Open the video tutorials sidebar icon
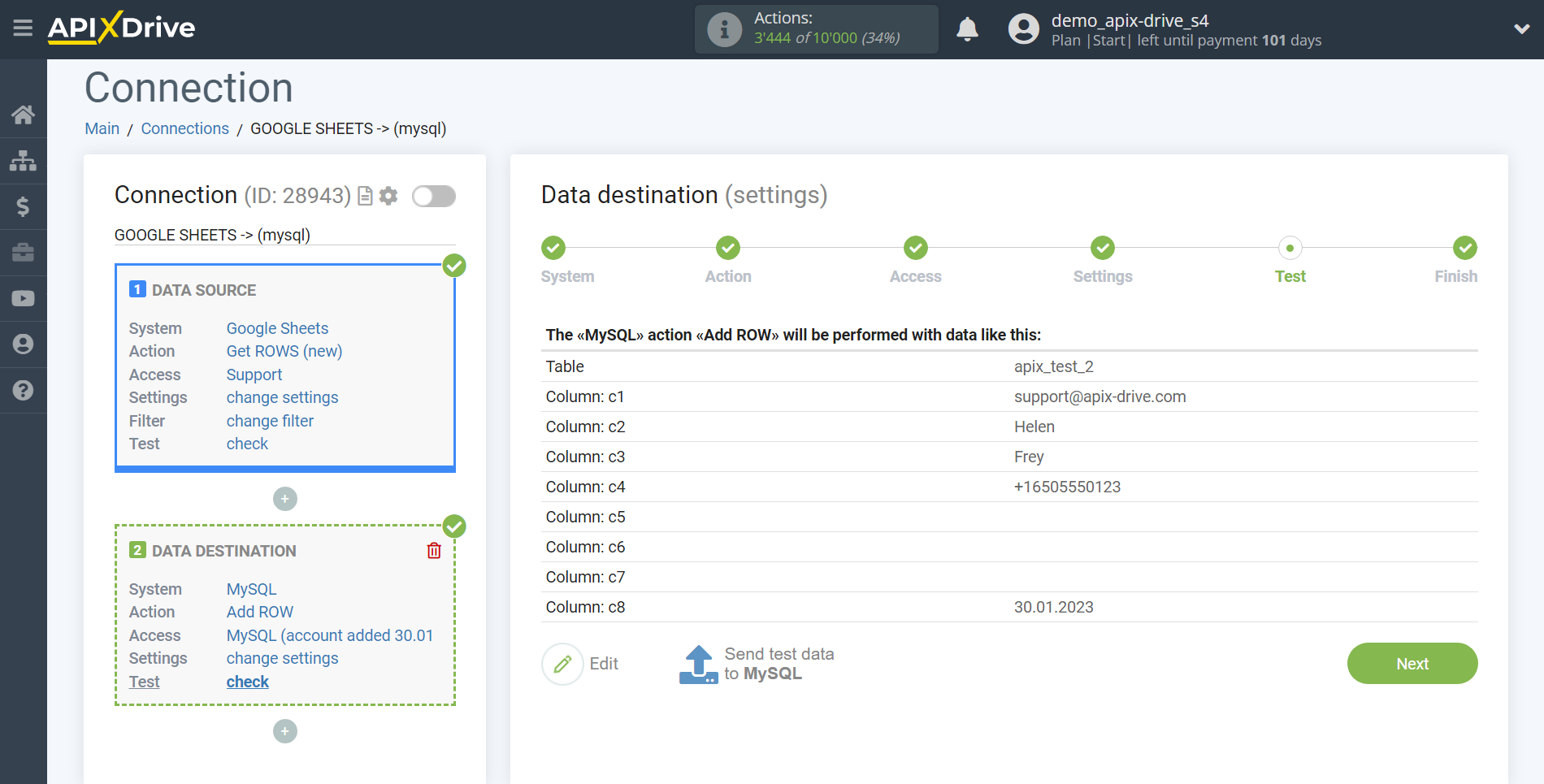This screenshot has width=1544, height=784. [x=23, y=298]
